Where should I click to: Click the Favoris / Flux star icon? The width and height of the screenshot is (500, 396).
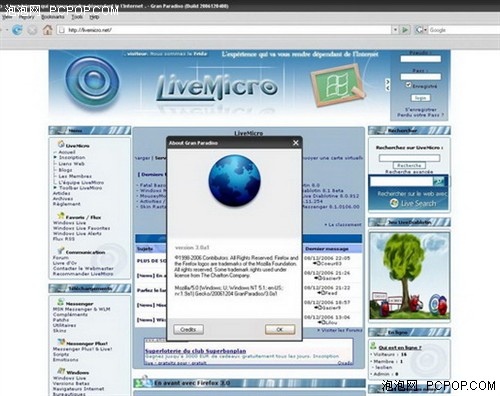point(60,216)
